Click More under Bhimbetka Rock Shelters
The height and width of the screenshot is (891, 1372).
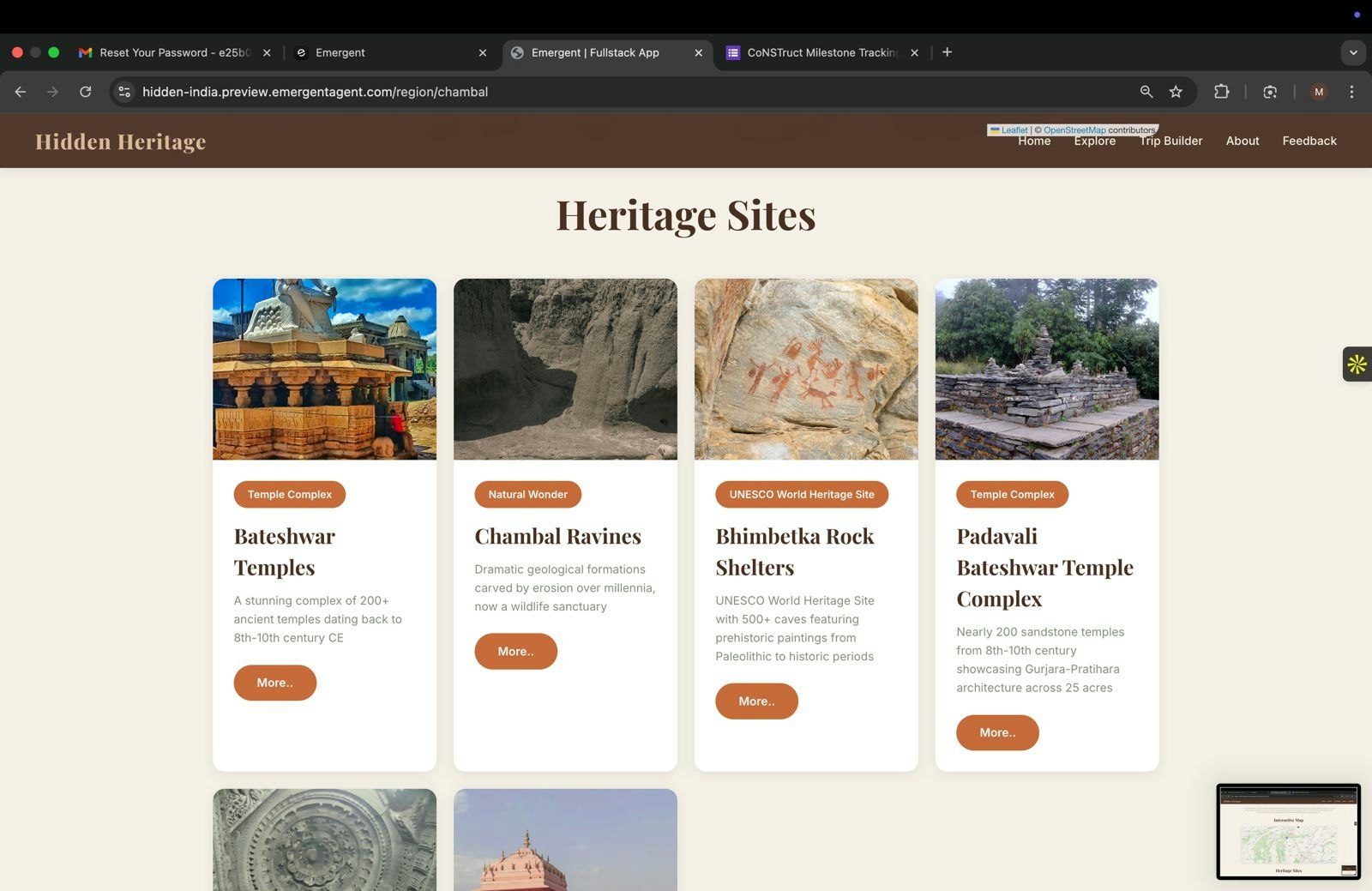756,701
